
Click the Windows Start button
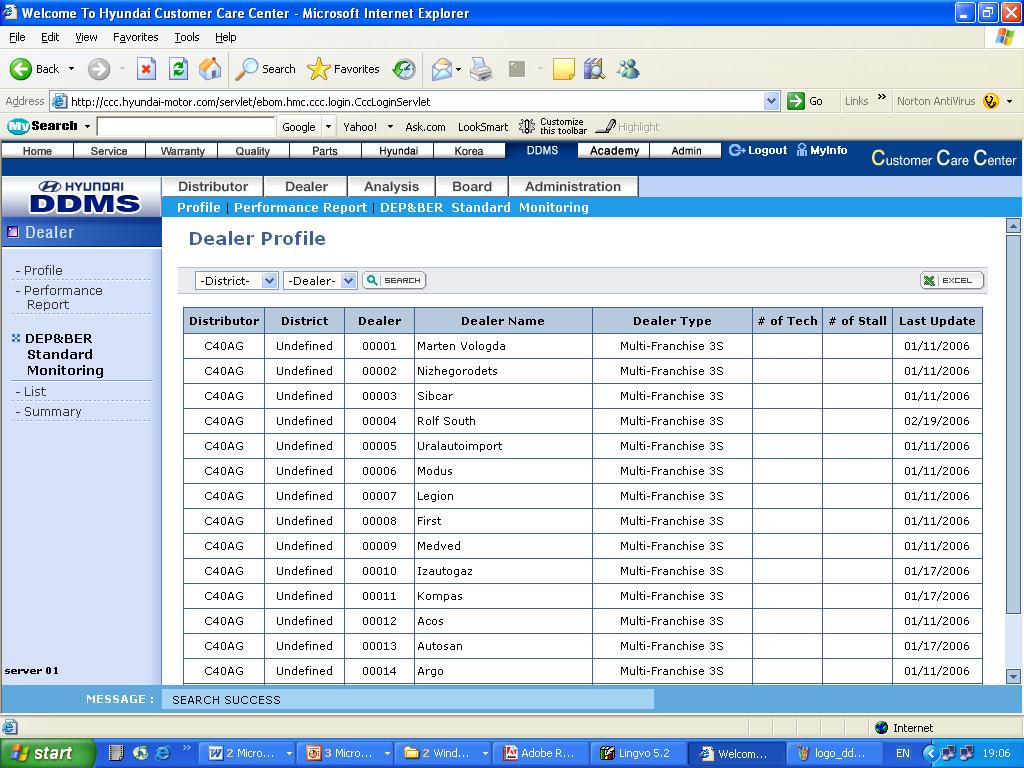[x=47, y=753]
